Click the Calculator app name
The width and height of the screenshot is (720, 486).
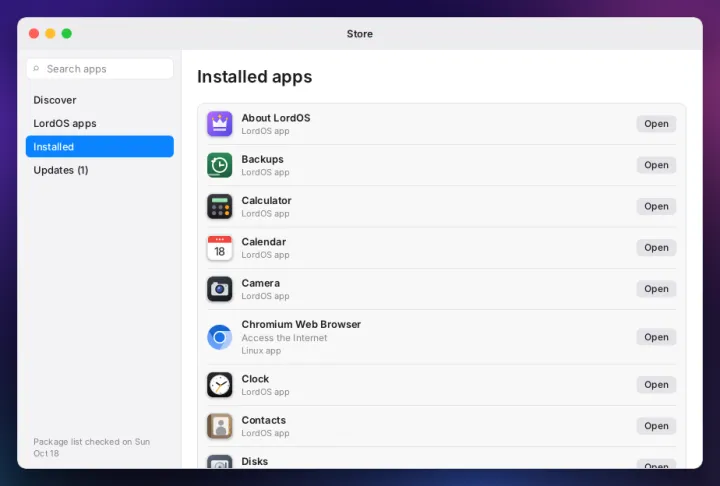[x=266, y=201]
